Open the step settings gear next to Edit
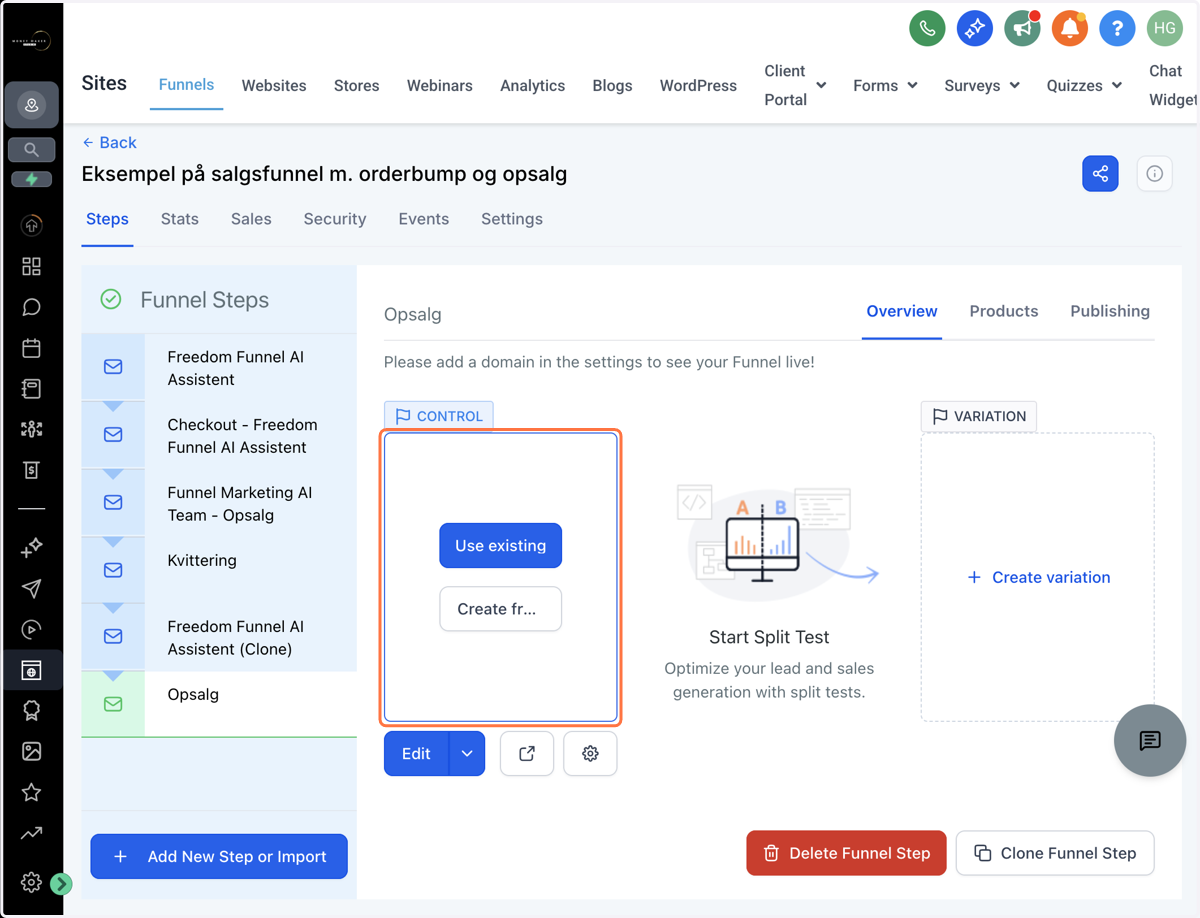 click(590, 754)
